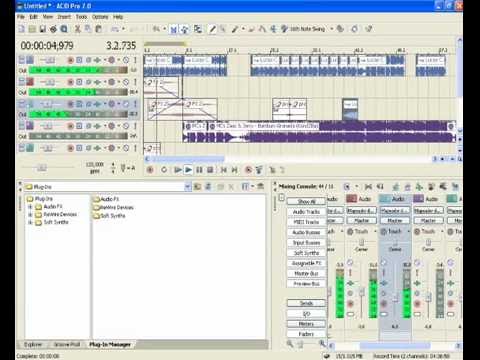Click the Record button in transport bar
Viewport: 480px width, 360px height.
[150, 170]
